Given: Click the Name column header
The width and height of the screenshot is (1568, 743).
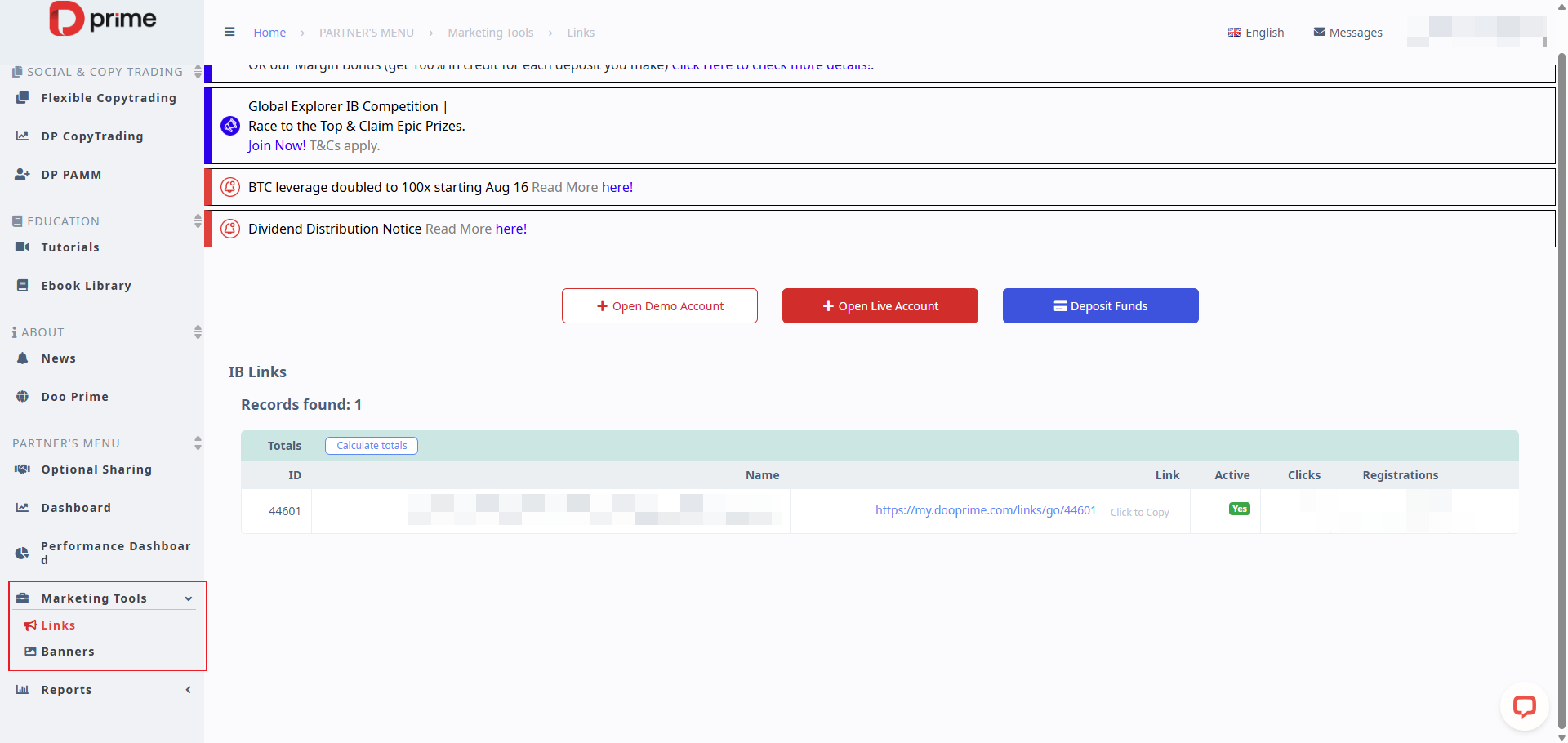Looking at the screenshot, I should [763, 475].
